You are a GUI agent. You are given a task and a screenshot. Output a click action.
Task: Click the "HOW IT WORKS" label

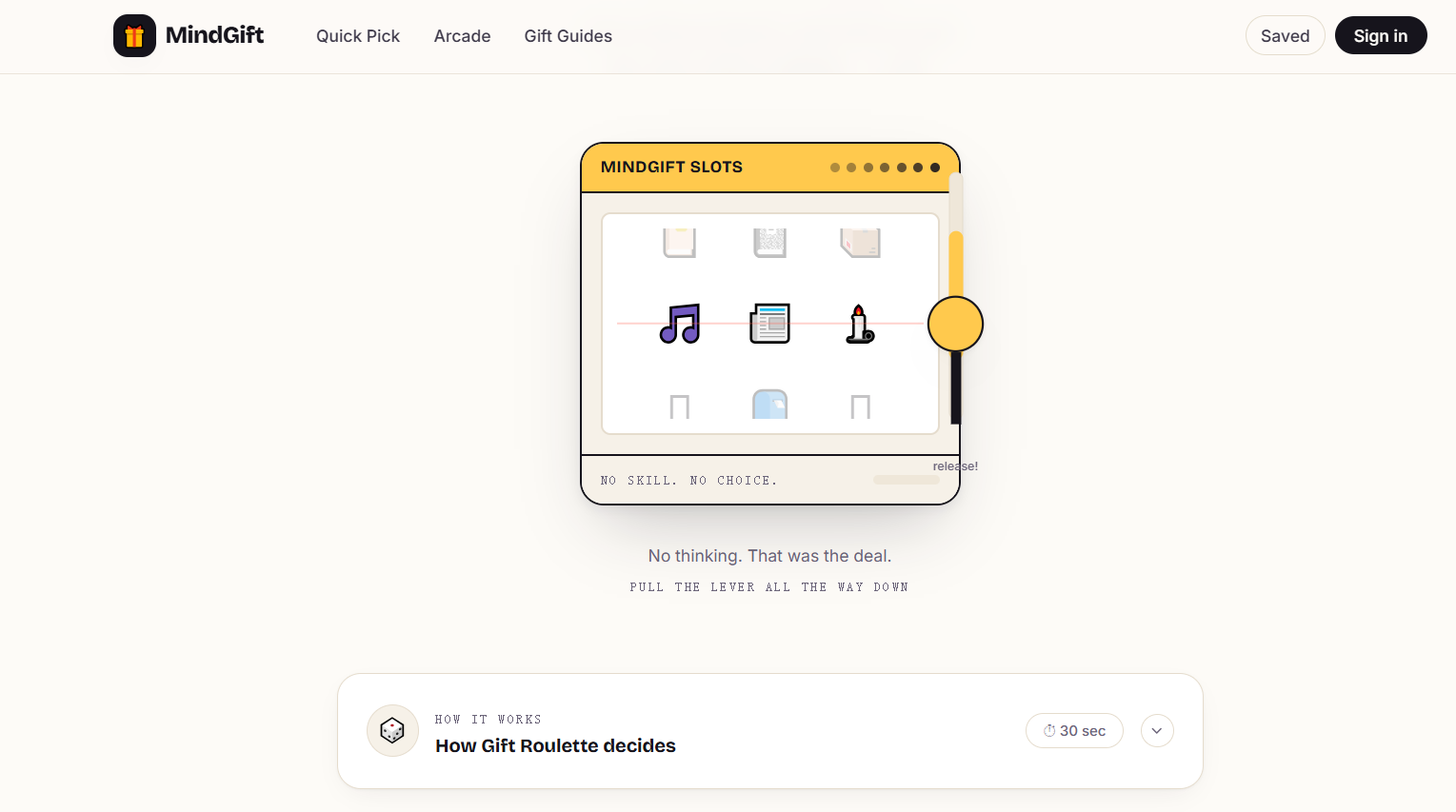point(489,720)
